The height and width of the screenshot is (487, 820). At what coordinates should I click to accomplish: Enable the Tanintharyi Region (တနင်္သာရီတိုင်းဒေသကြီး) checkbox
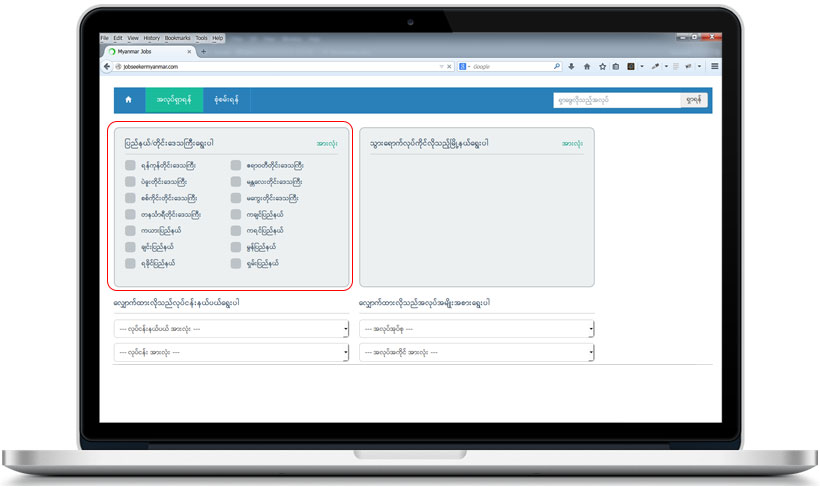coord(130,214)
